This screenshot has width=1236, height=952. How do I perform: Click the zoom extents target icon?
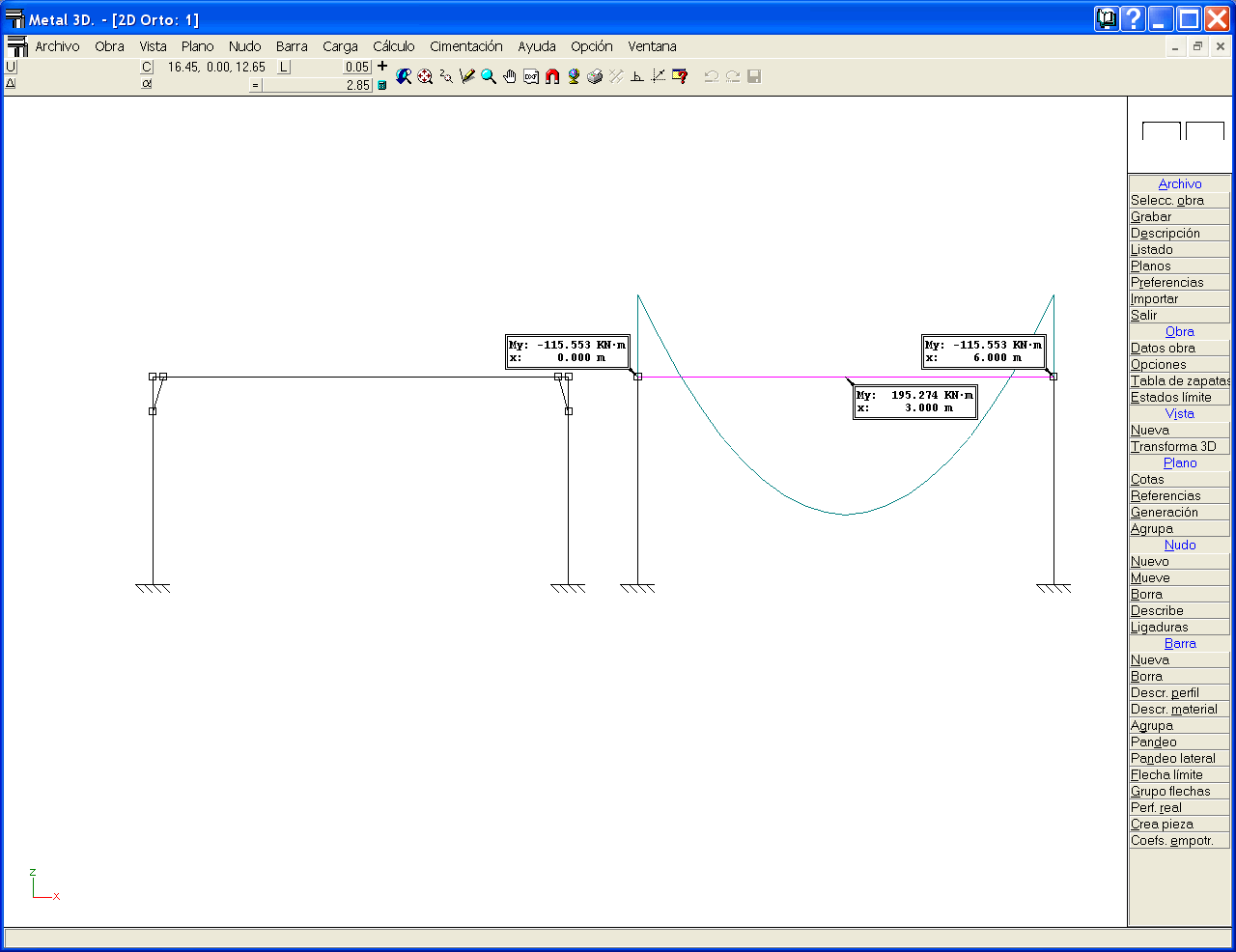point(425,76)
